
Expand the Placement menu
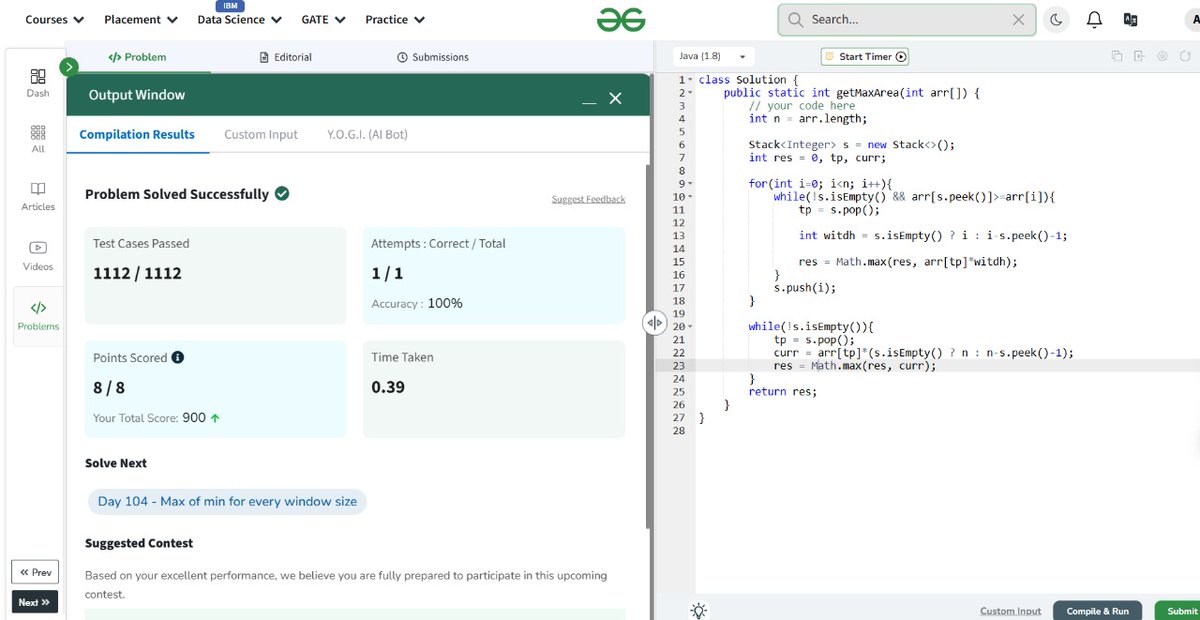[x=141, y=19]
